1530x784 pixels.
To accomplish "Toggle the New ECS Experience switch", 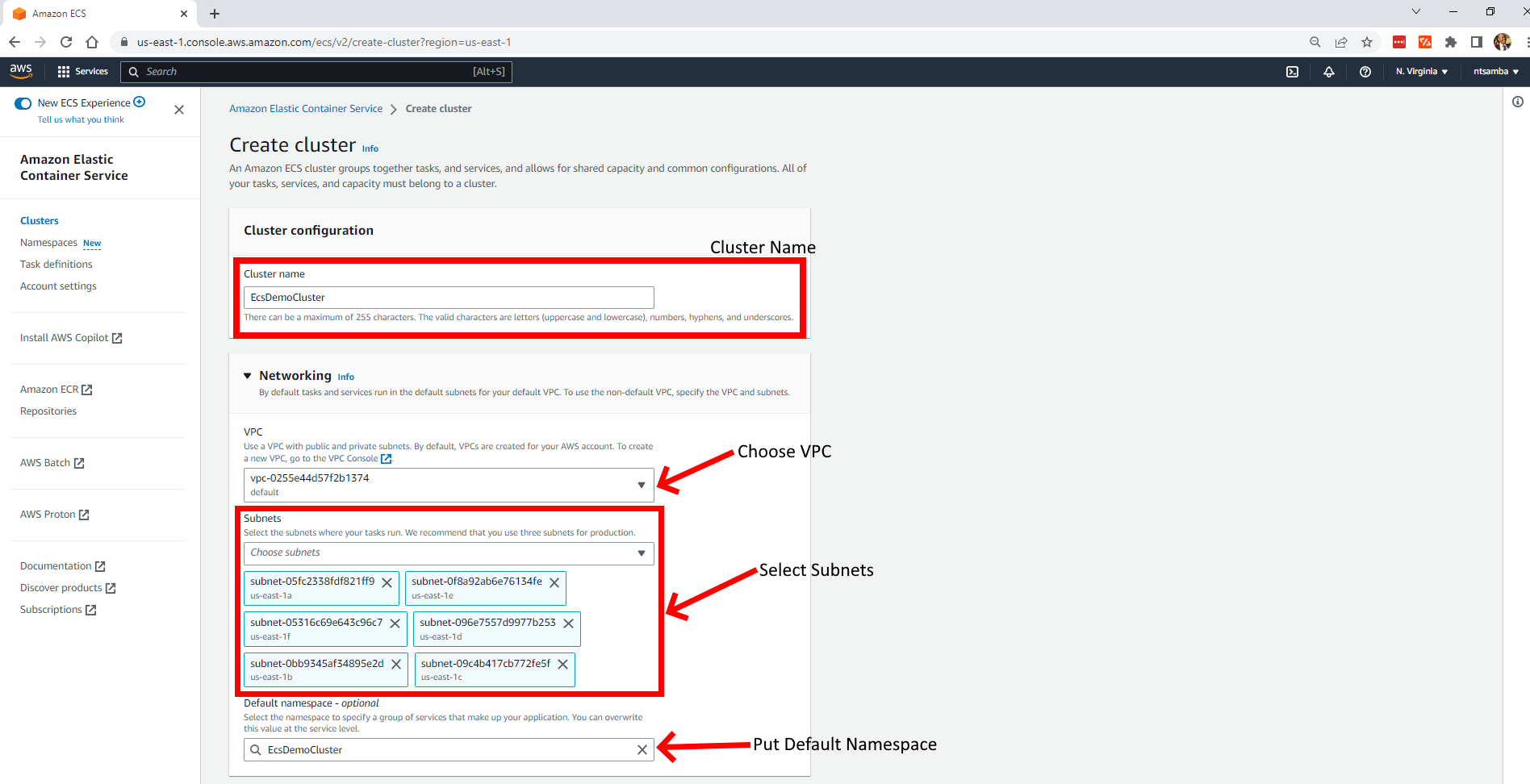I will pyautogui.click(x=23, y=103).
